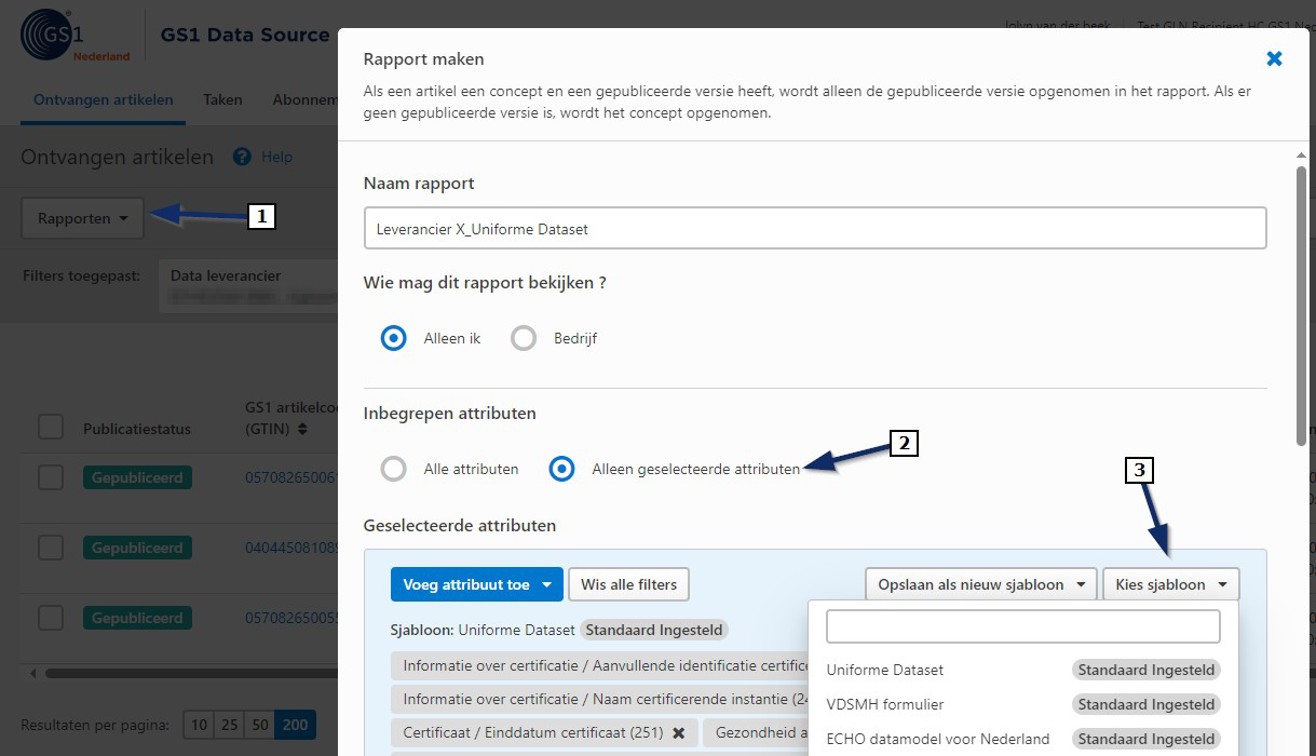Click the template search field
This screenshot has width=1316, height=756.
point(1023,627)
